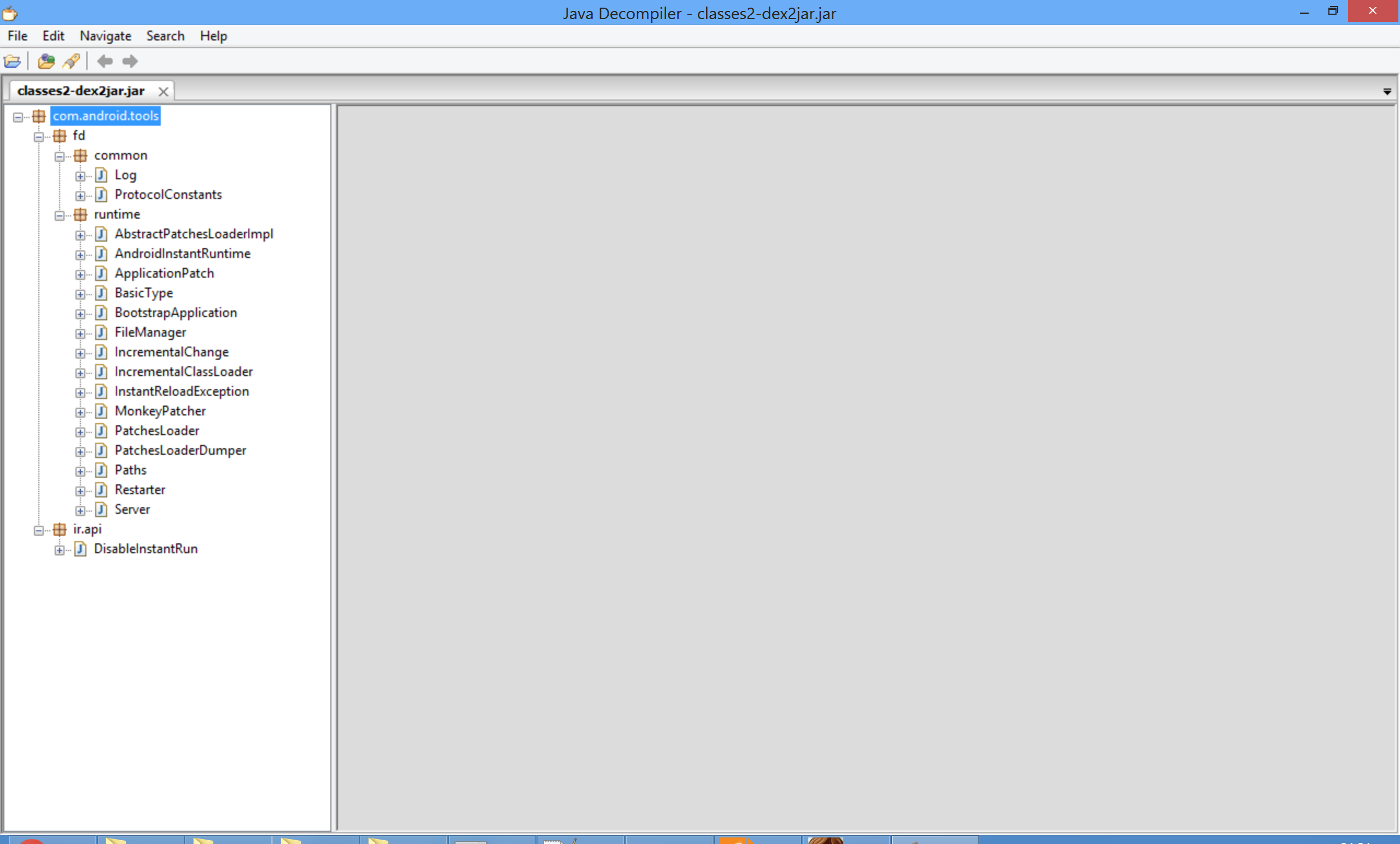
Task: Click the Log class file icon
Action: [101, 175]
